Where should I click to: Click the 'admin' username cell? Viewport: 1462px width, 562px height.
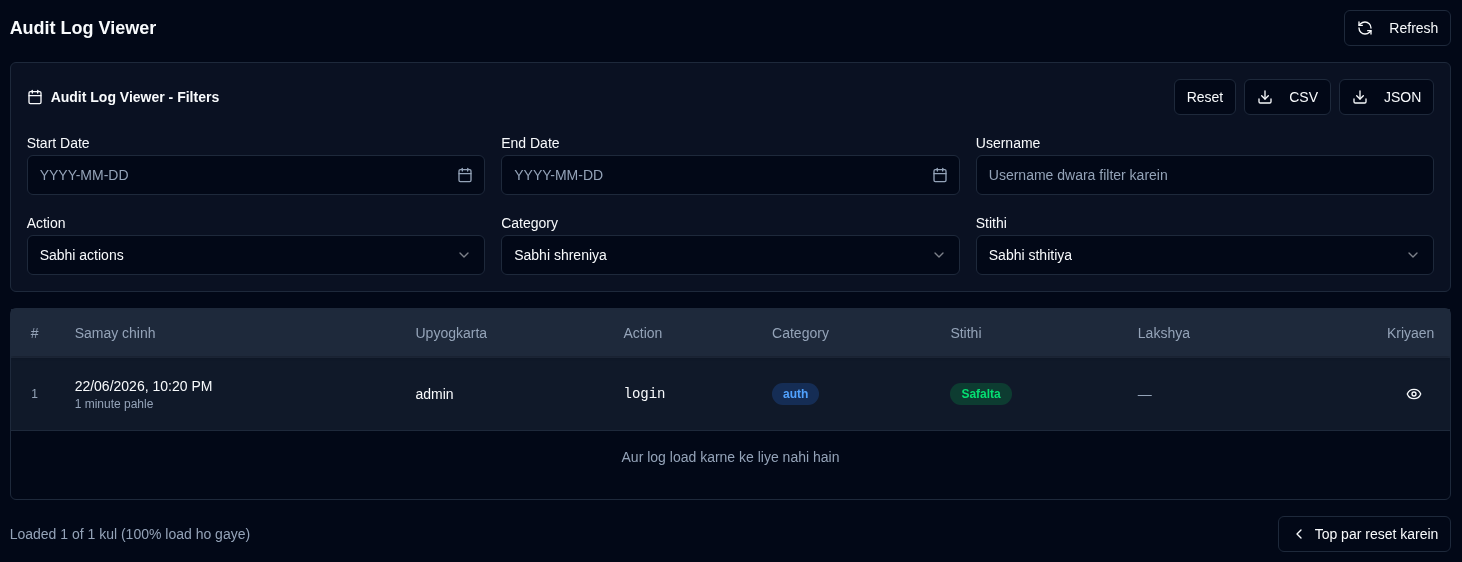tap(434, 394)
